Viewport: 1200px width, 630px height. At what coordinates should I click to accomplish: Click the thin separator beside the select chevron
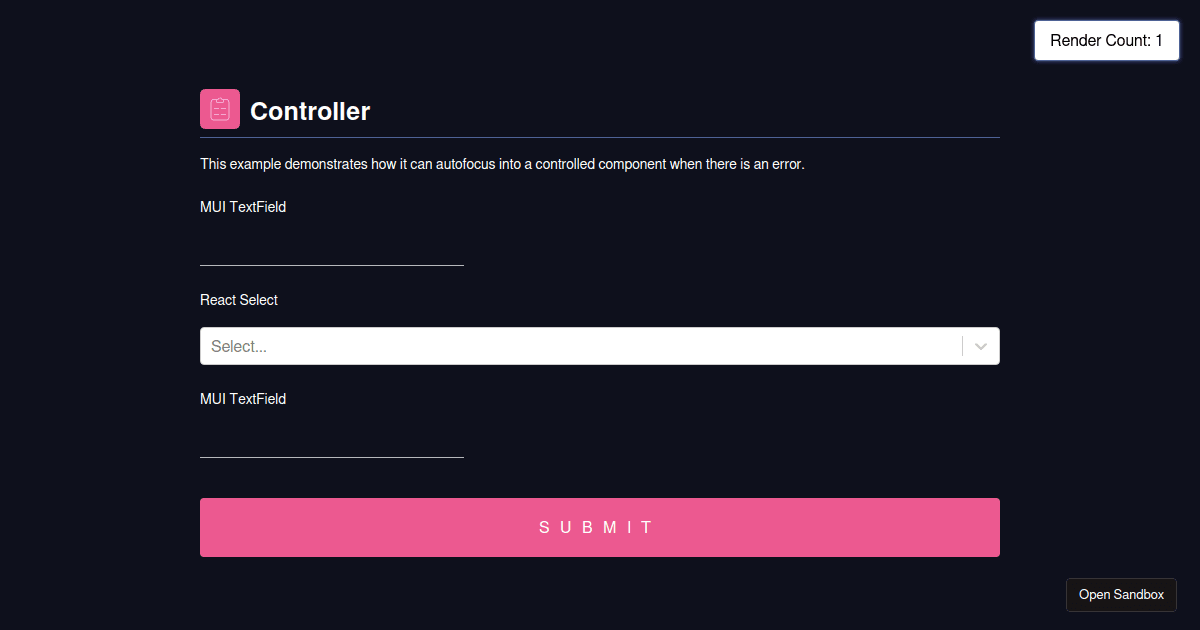[x=962, y=346]
